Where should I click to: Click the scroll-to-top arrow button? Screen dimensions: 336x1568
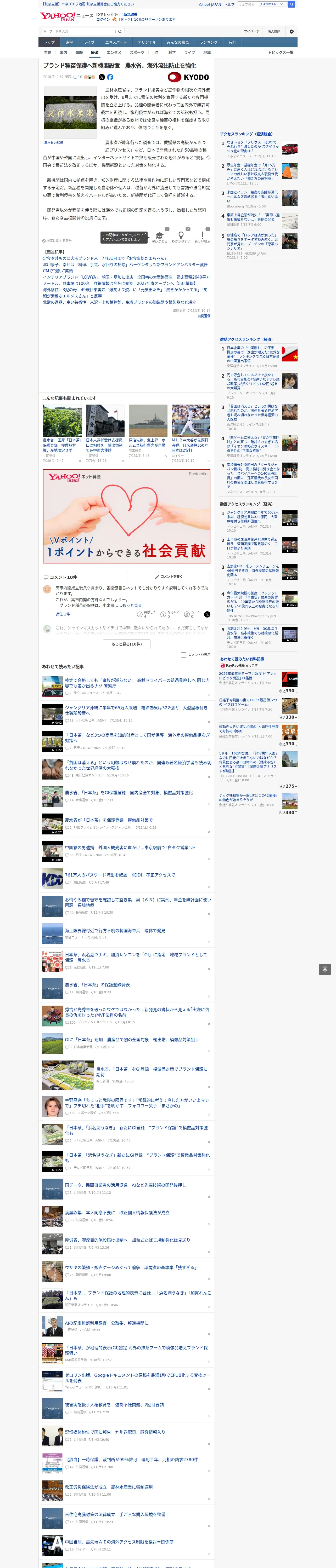pos(325,969)
